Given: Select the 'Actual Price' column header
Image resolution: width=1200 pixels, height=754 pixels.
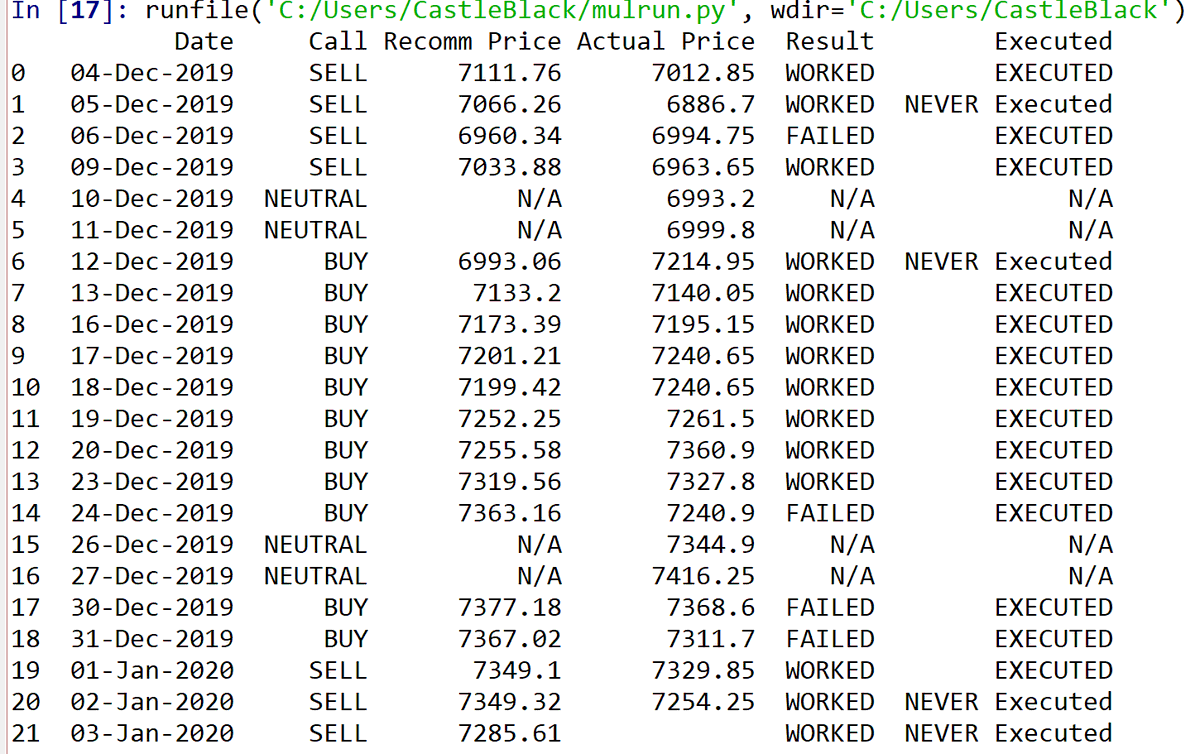Looking at the screenshot, I should click(x=666, y=42).
